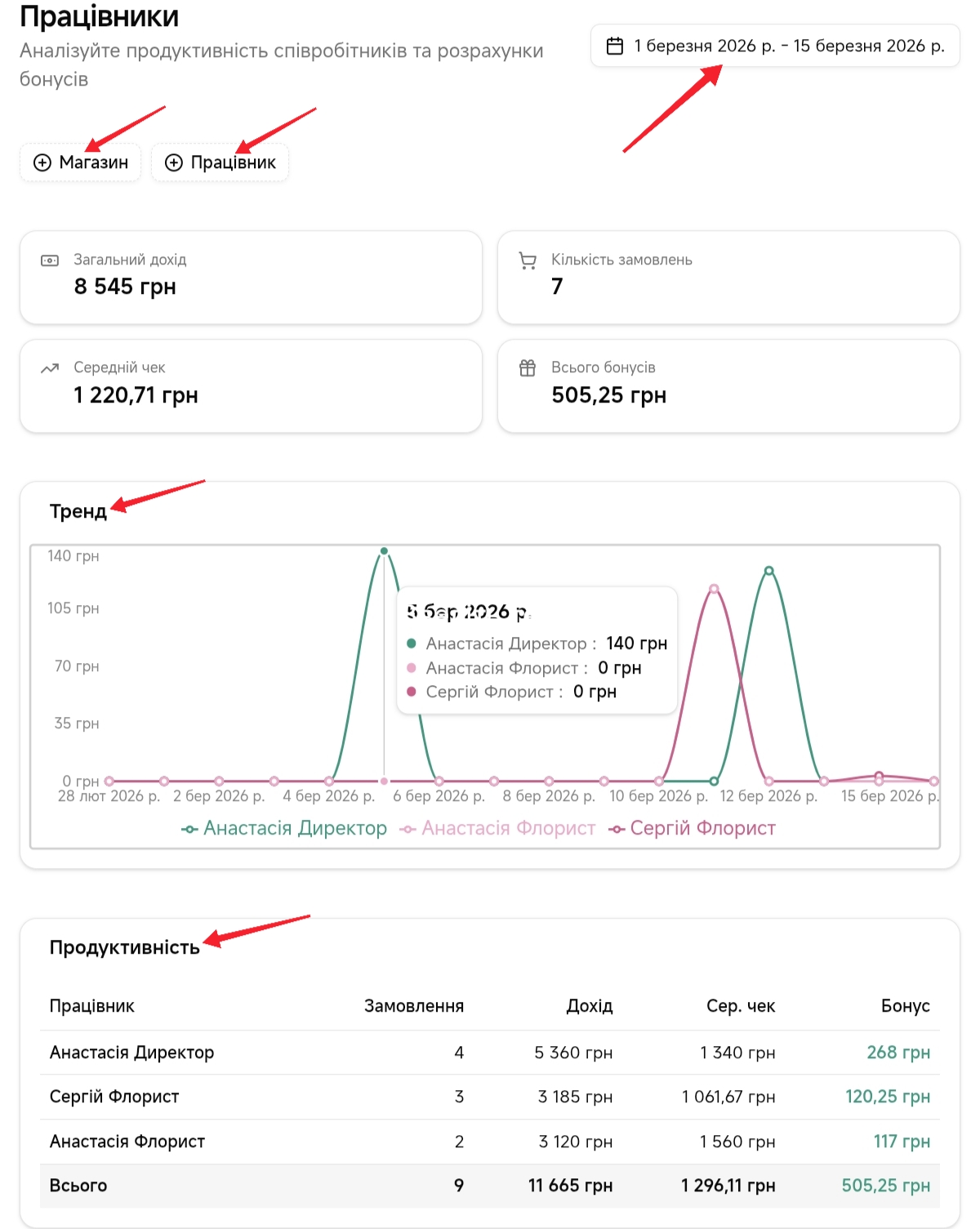Click Сергій Флорист bonus 120,25 грн
The height and width of the screenshot is (1229, 980).
click(887, 1097)
